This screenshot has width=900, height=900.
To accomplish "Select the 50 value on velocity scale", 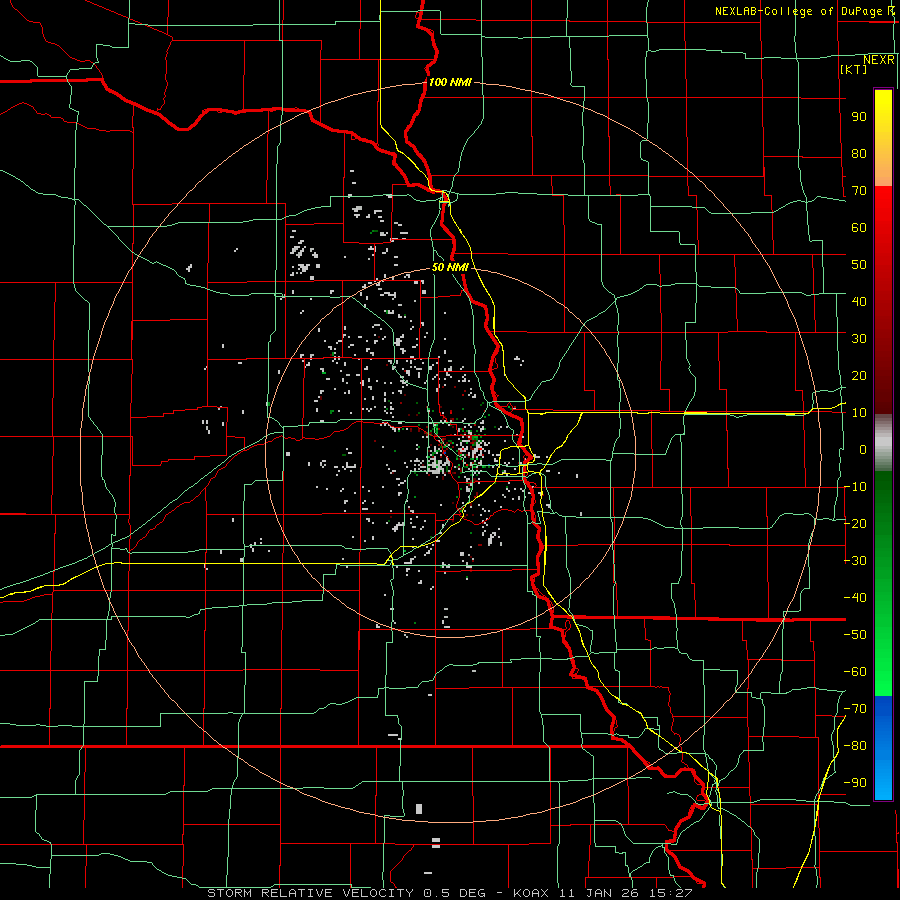I will pyautogui.click(x=859, y=265).
